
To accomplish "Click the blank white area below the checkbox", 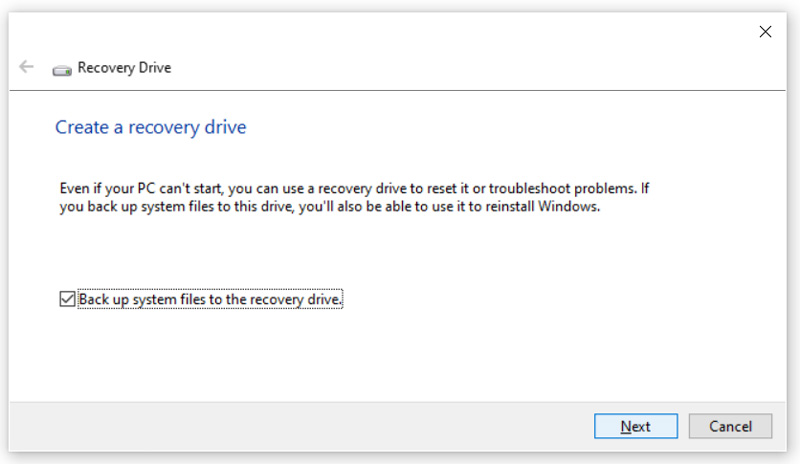I will [x=400, y=355].
